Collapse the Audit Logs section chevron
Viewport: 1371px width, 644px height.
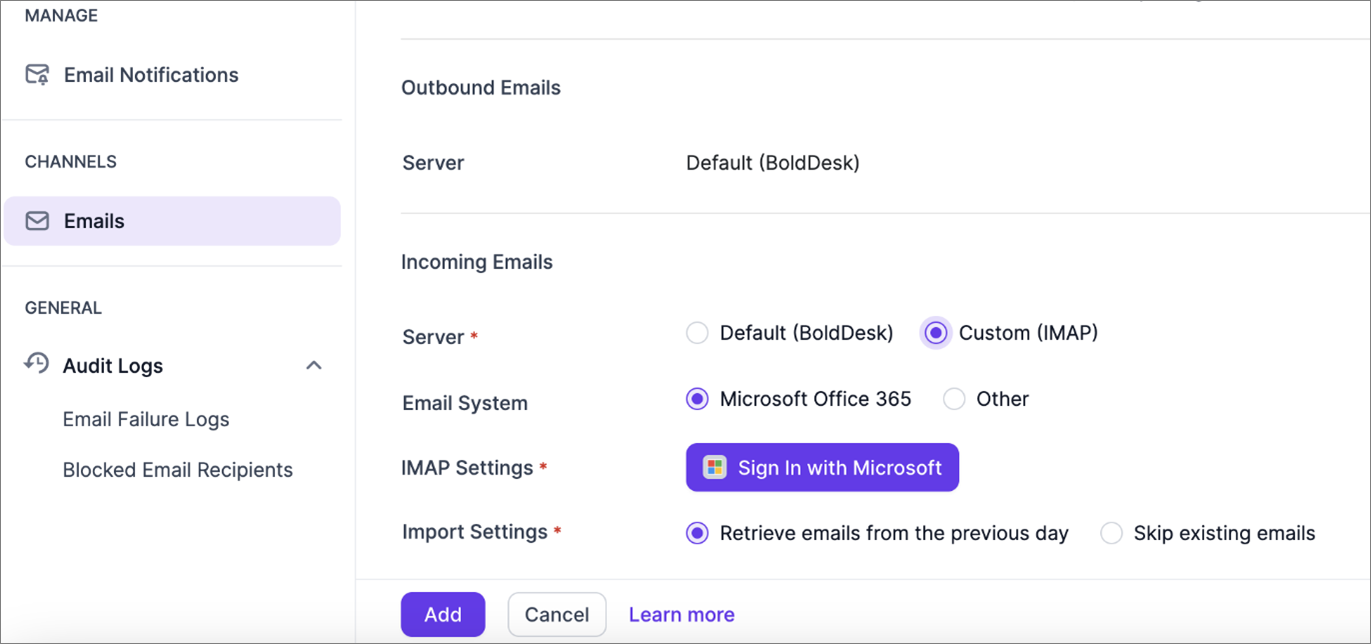pos(314,366)
